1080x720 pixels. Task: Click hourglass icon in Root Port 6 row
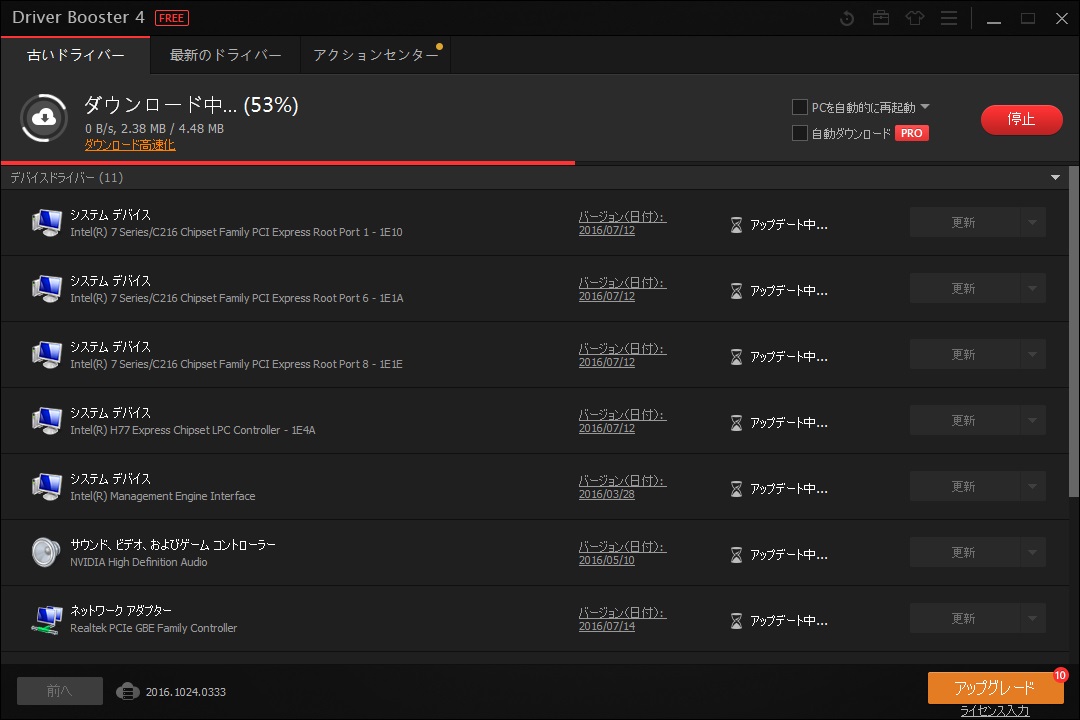(736, 291)
